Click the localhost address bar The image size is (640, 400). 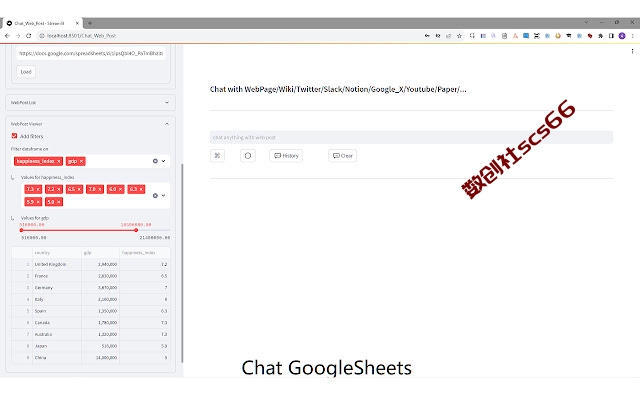pos(229,36)
